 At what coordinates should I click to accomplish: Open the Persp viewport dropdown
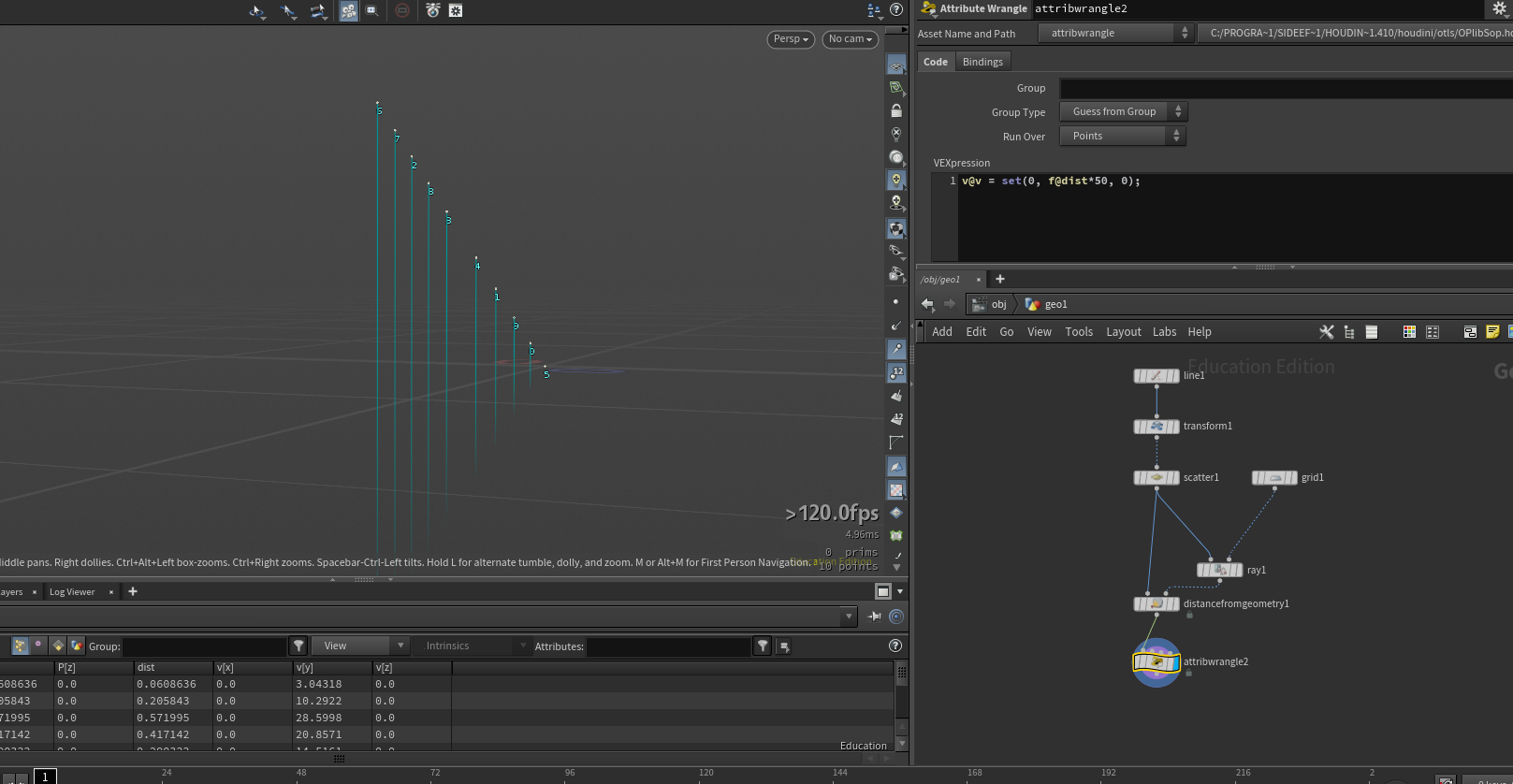[x=791, y=38]
